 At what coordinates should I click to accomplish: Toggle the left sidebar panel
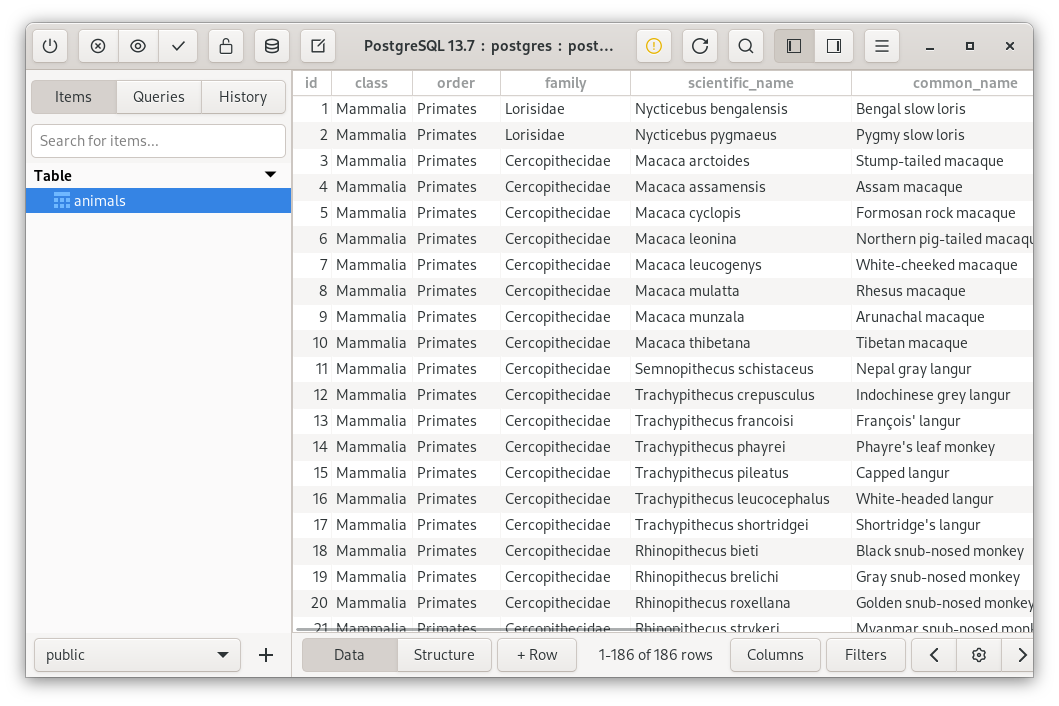[794, 46]
